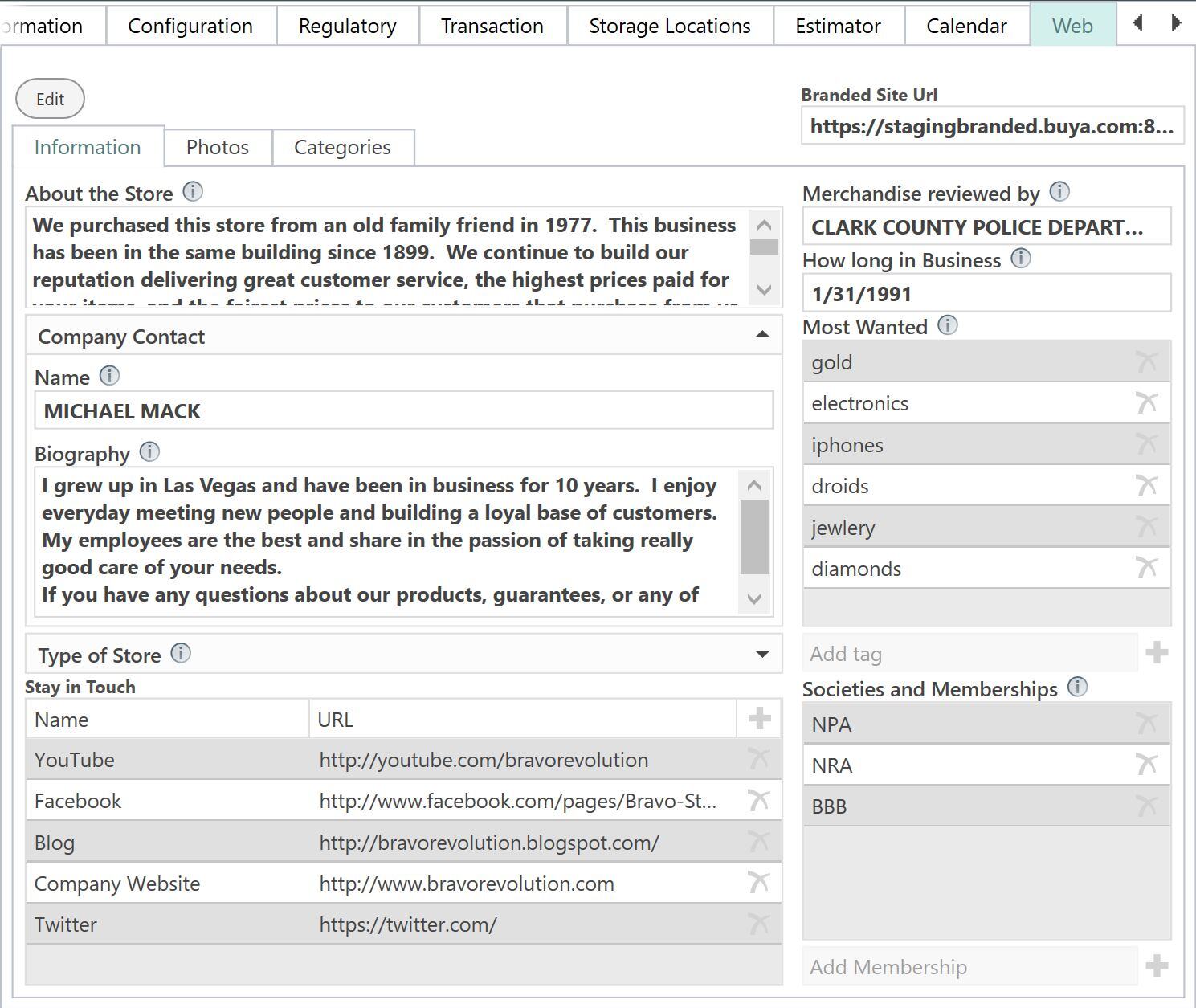Click the Most Wanted info icon
The height and width of the screenshot is (1008, 1196).
(x=948, y=325)
